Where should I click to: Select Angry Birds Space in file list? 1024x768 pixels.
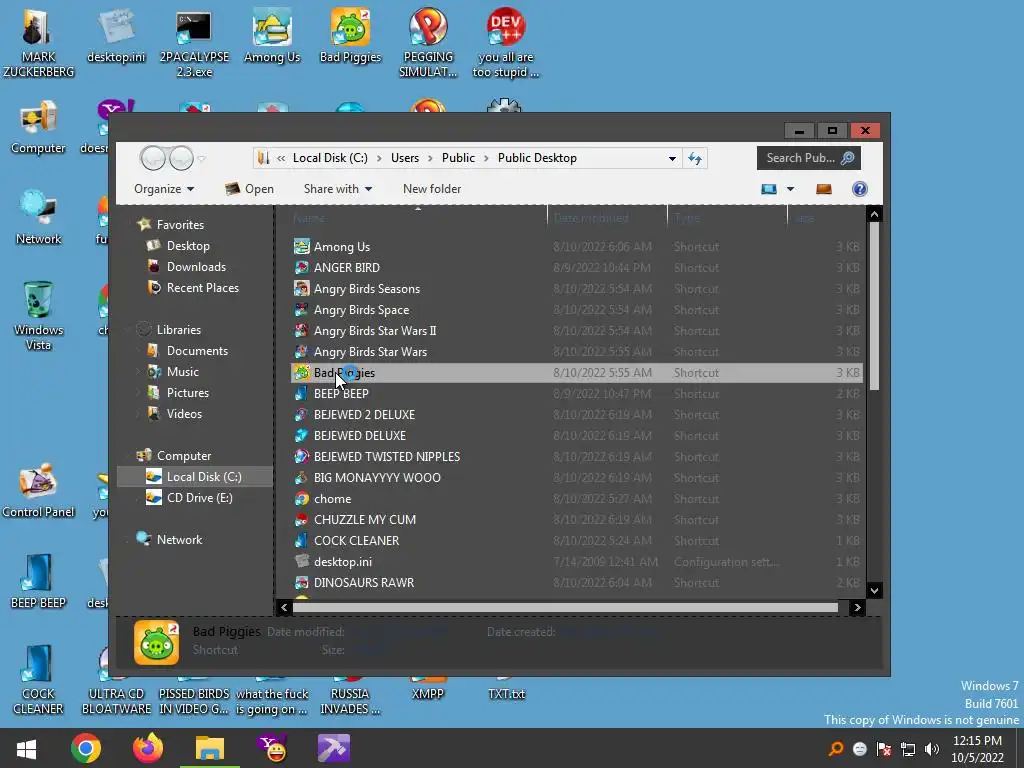point(577,310)
